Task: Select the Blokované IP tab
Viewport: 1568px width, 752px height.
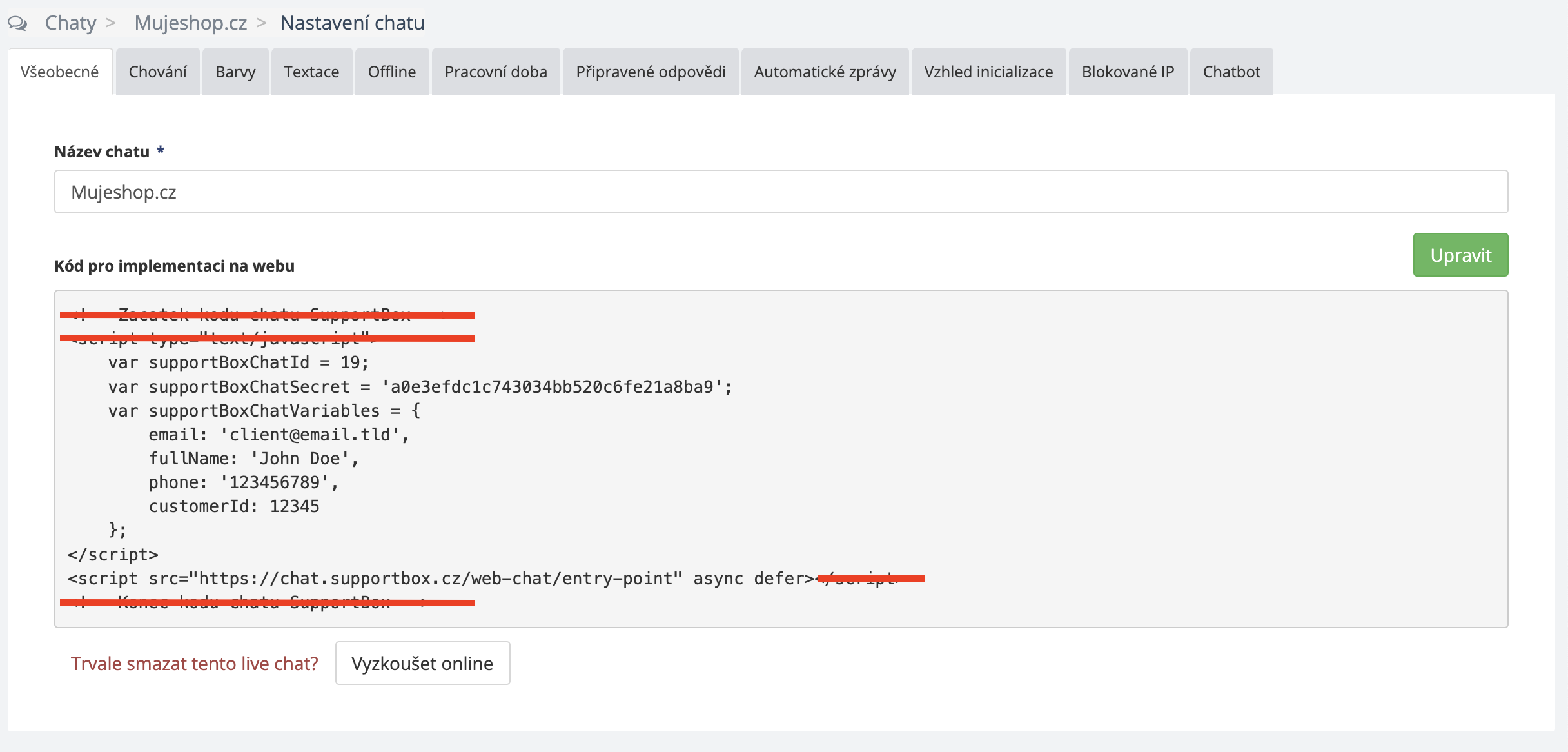Action: [x=1128, y=72]
